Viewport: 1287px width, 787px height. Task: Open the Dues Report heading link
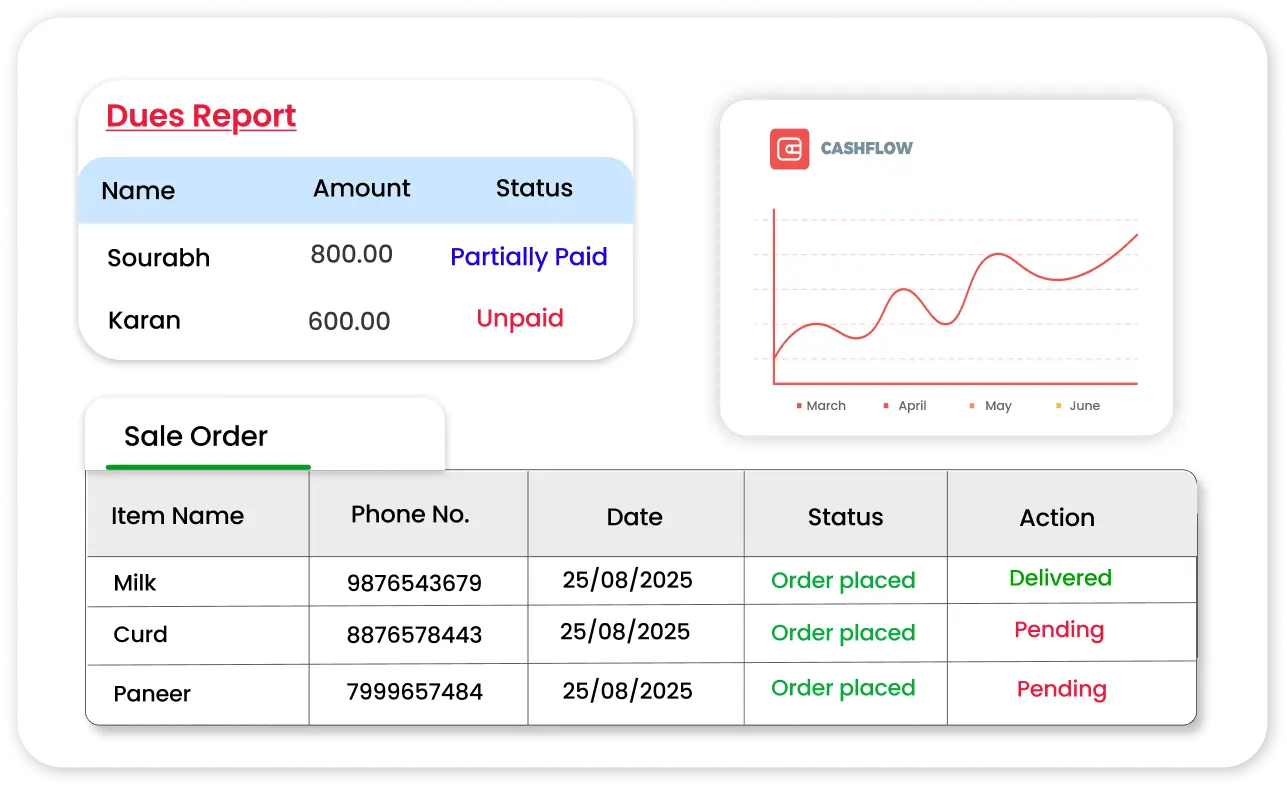(201, 116)
